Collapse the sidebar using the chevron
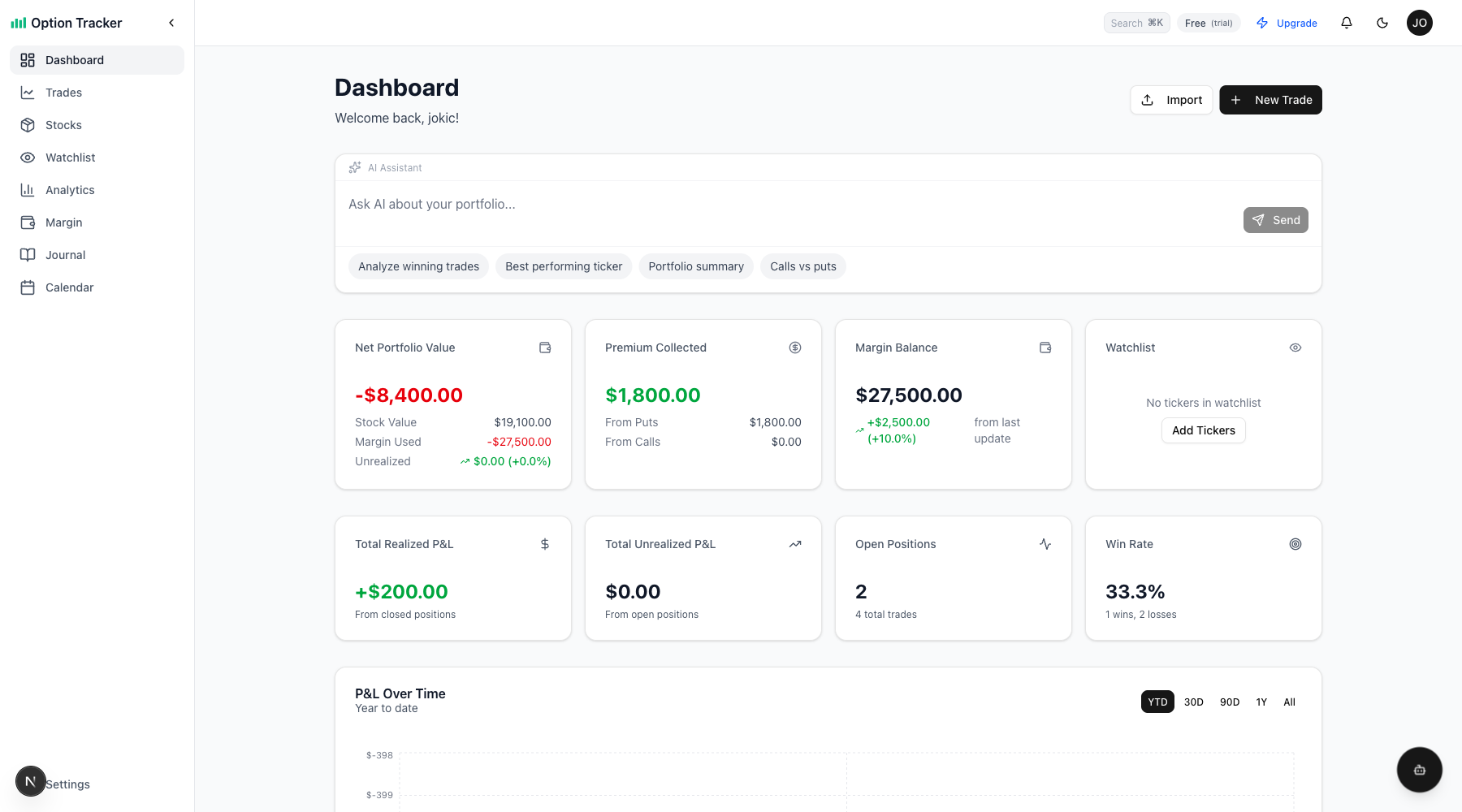The height and width of the screenshot is (812, 1462). (171, 23)
